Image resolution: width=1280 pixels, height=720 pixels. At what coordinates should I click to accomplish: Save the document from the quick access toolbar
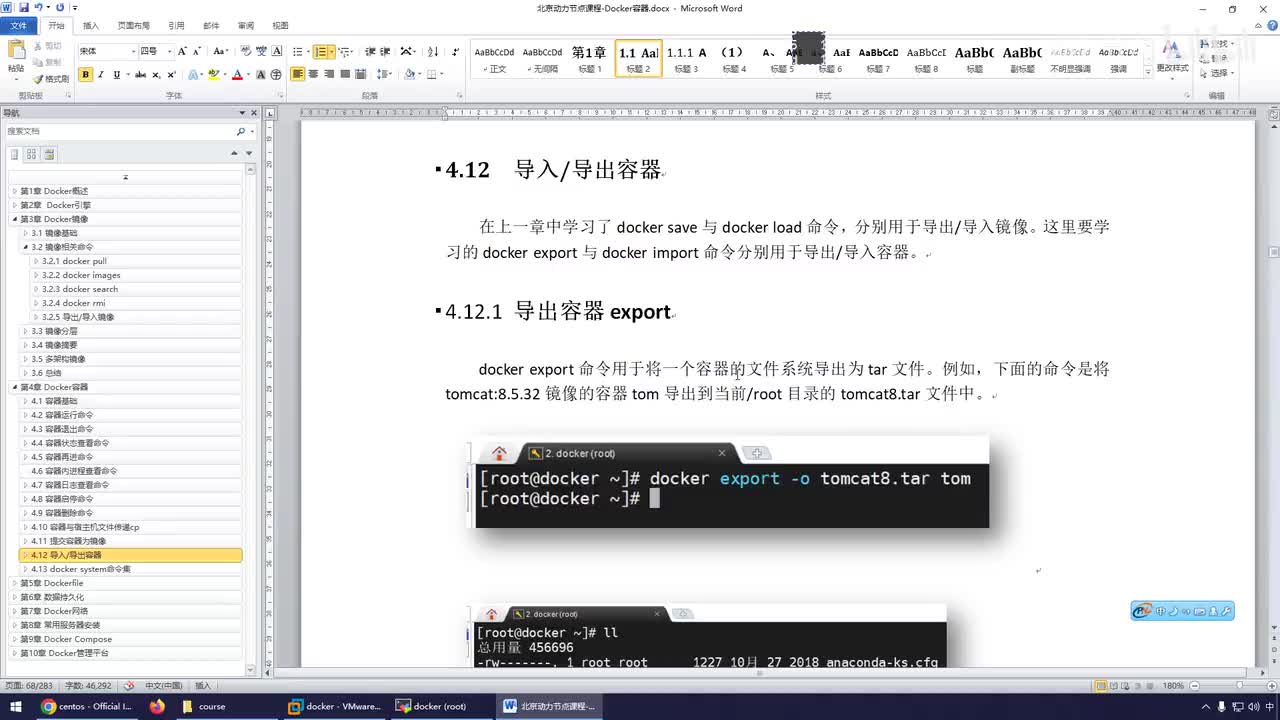(x=24, y=8)
